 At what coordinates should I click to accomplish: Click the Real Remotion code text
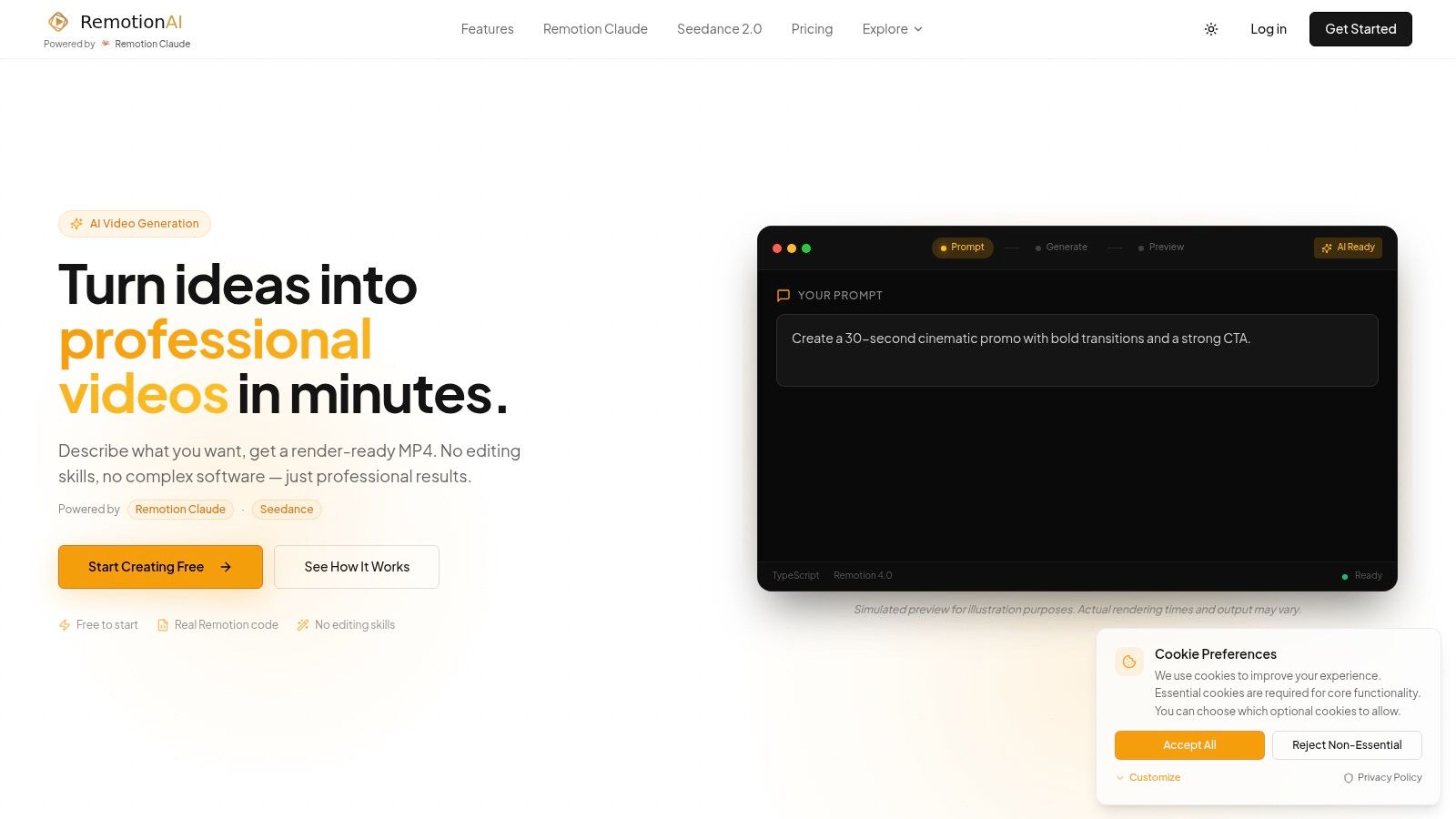tap(227, 625)
